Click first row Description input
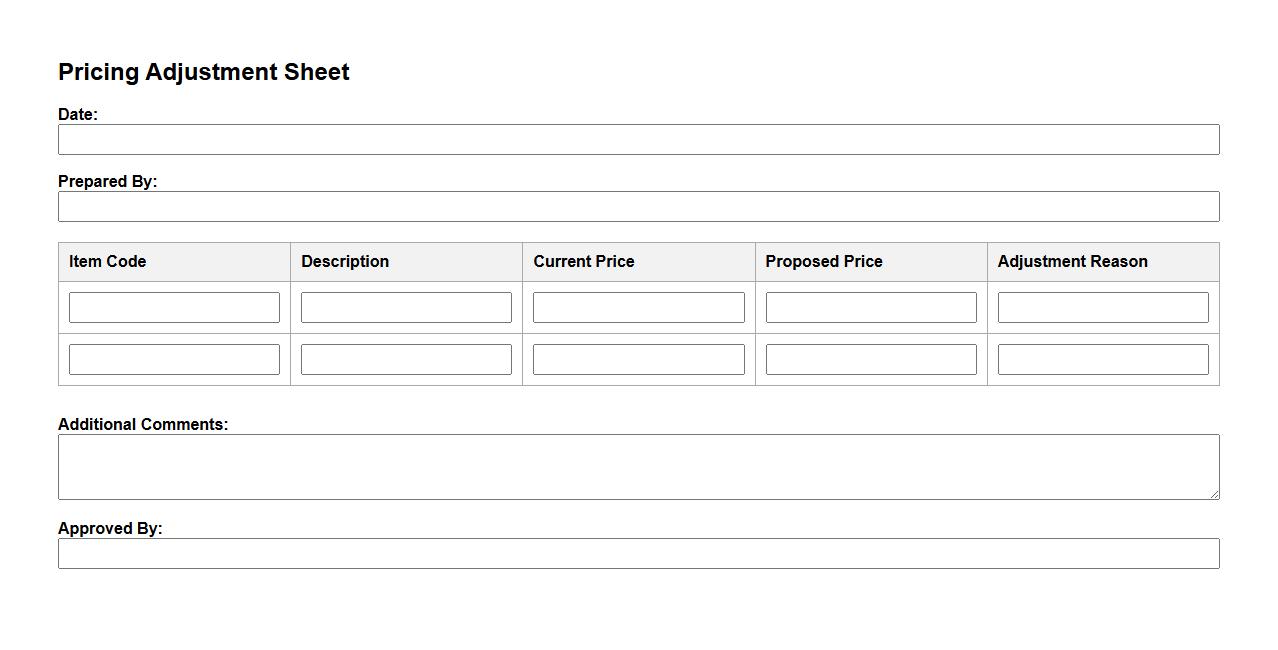Screen dimensions: 1278x650 406,308
